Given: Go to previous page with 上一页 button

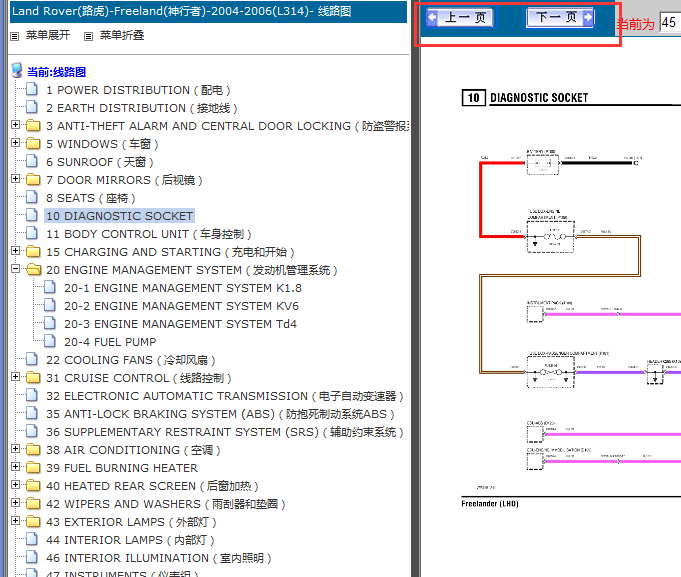Looking at the screenshot, I should [460, 18].
